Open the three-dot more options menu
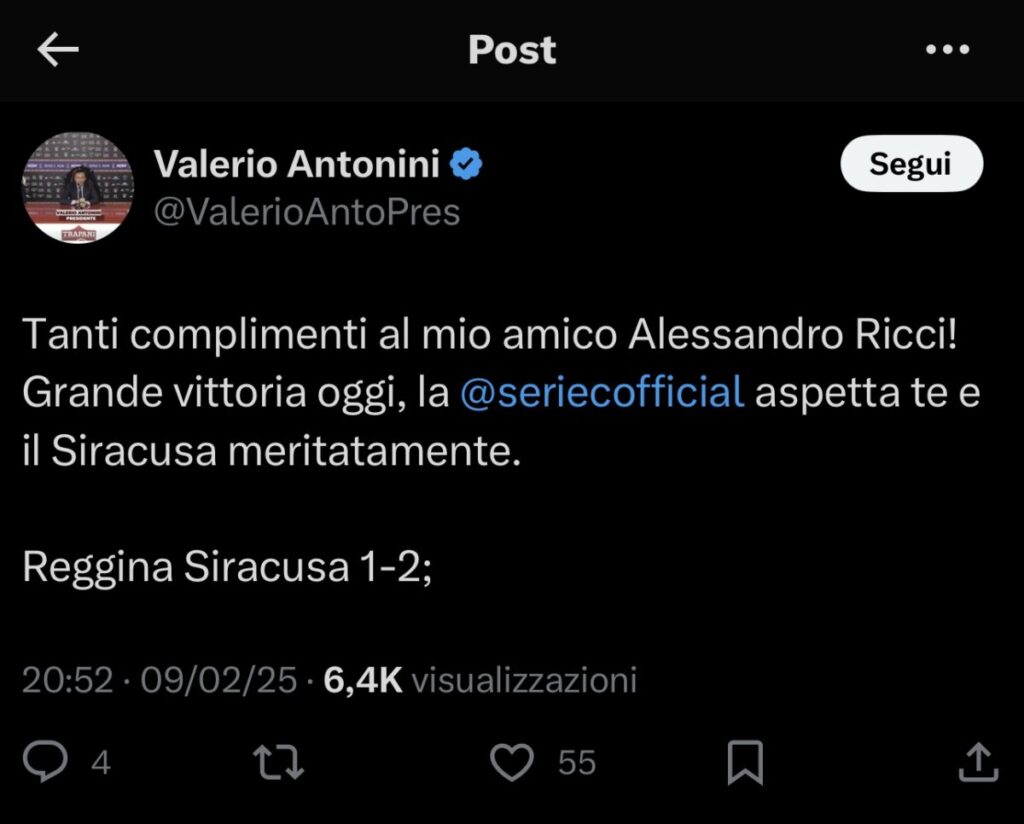Image resolution: width=1024 pixels, height=824 pixels. pyautogui.click(x=948, y=50)
